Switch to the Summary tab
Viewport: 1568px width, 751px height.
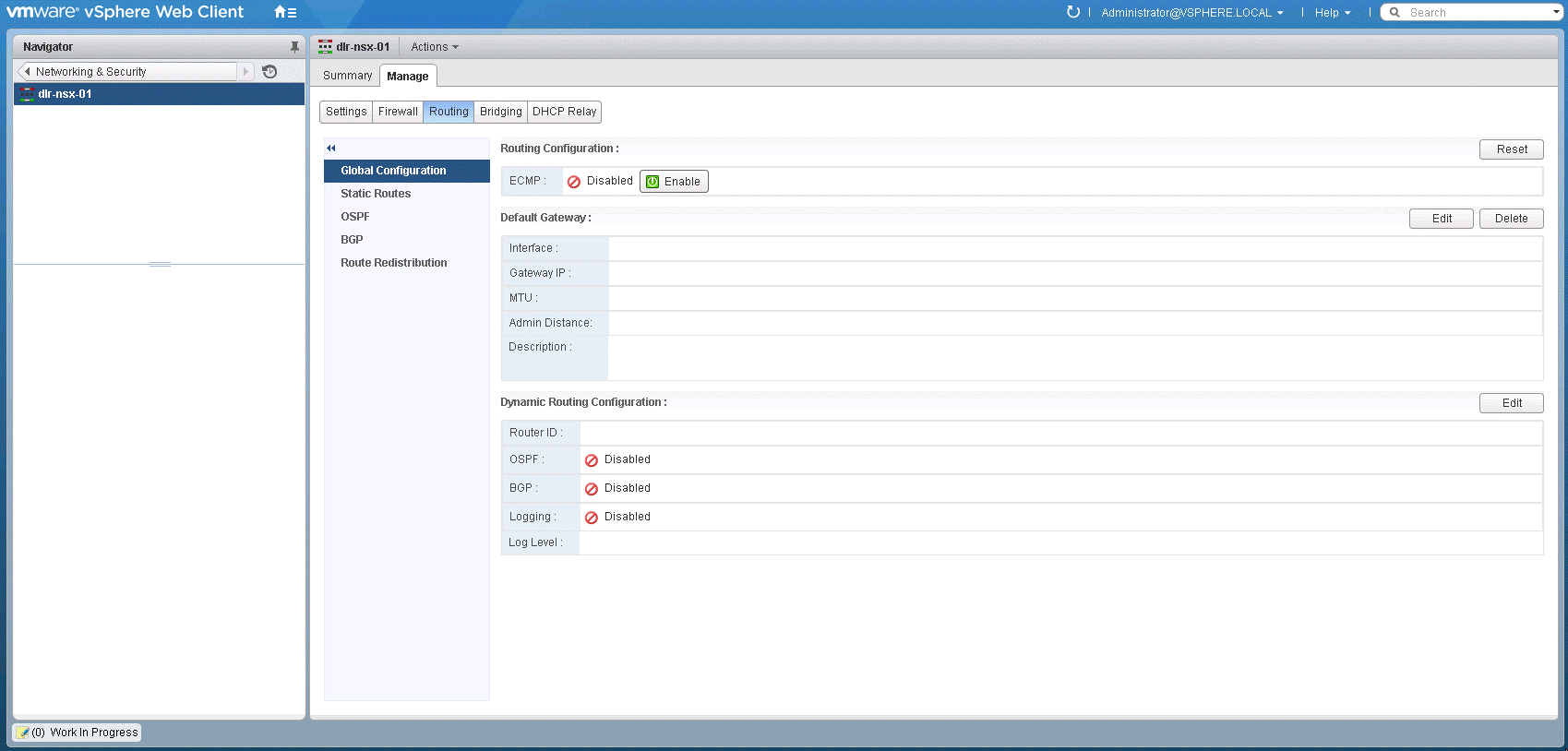(347, 76)
